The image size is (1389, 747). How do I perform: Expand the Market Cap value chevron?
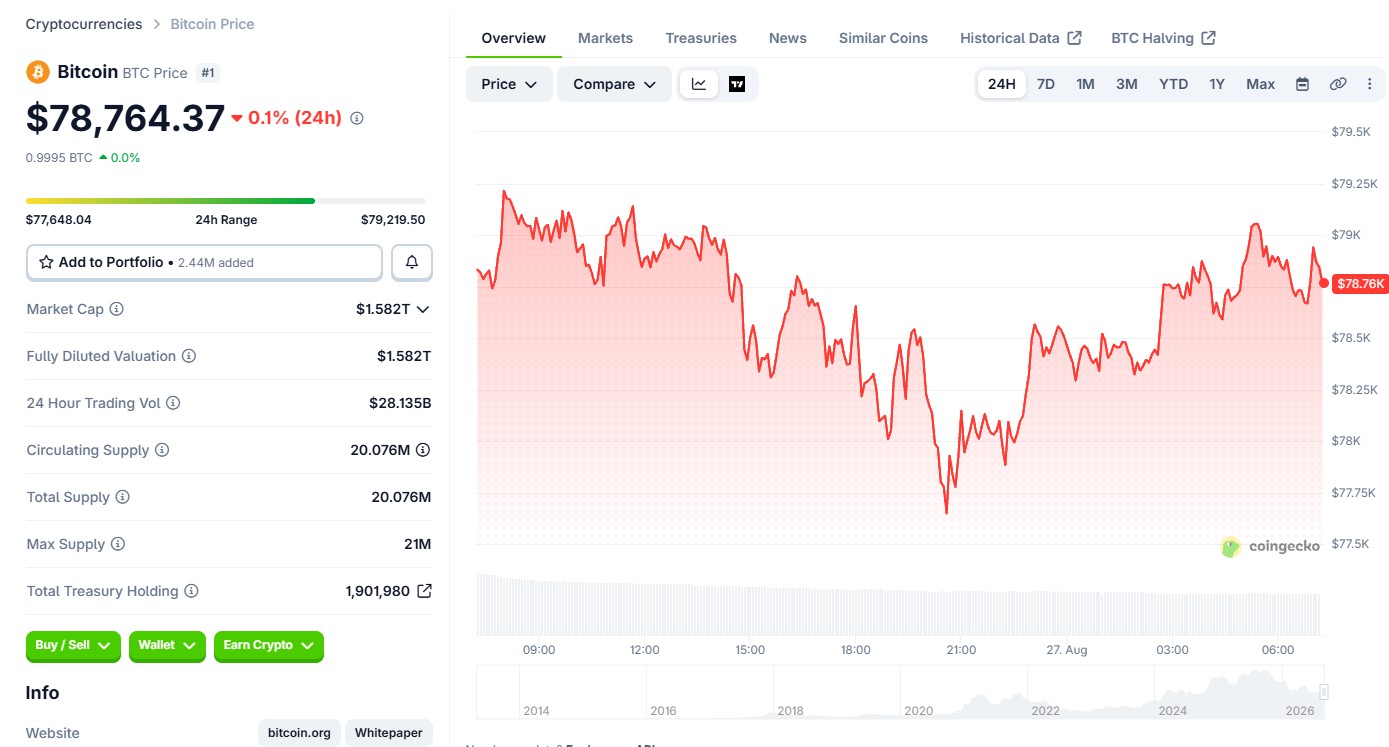[x=423, y=309]
